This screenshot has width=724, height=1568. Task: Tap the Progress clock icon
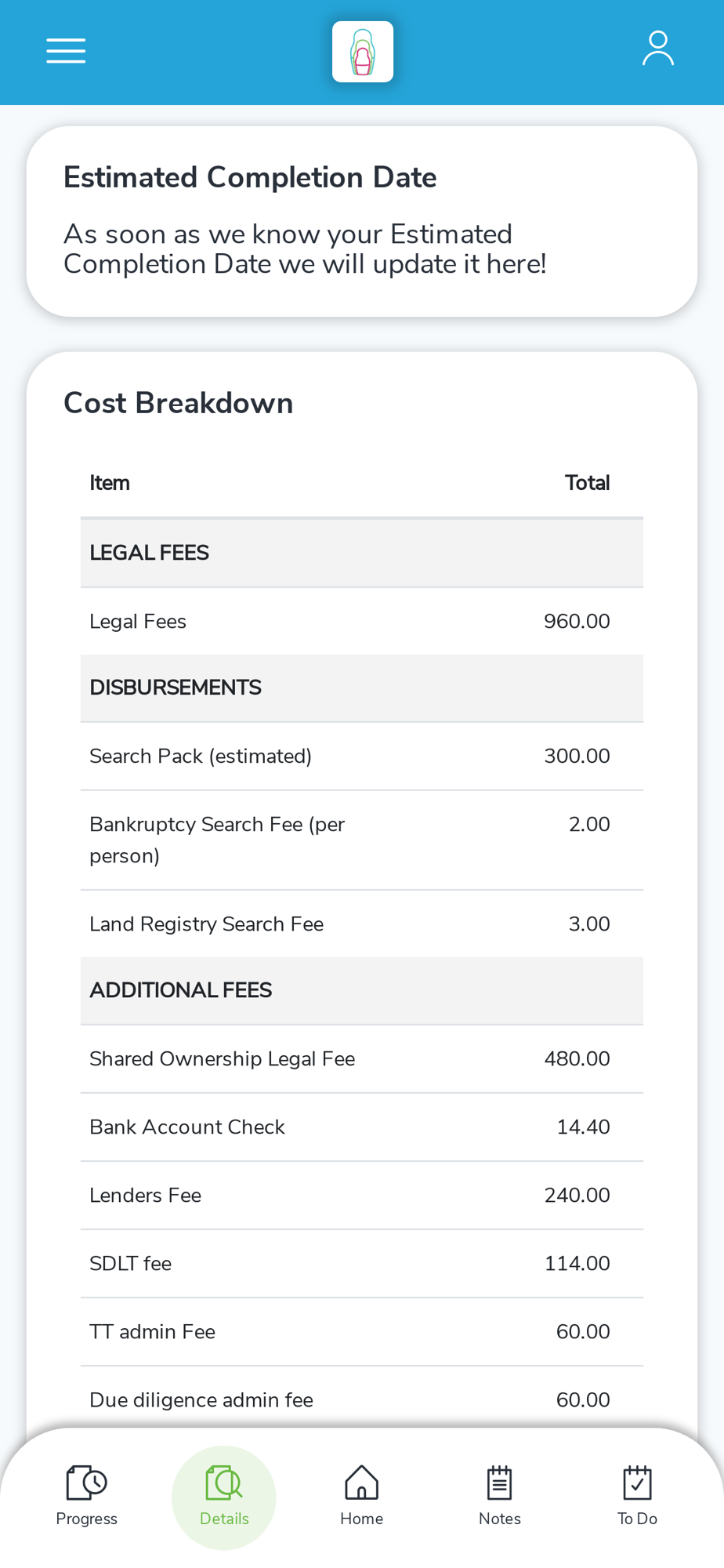tap(86, 1483)
